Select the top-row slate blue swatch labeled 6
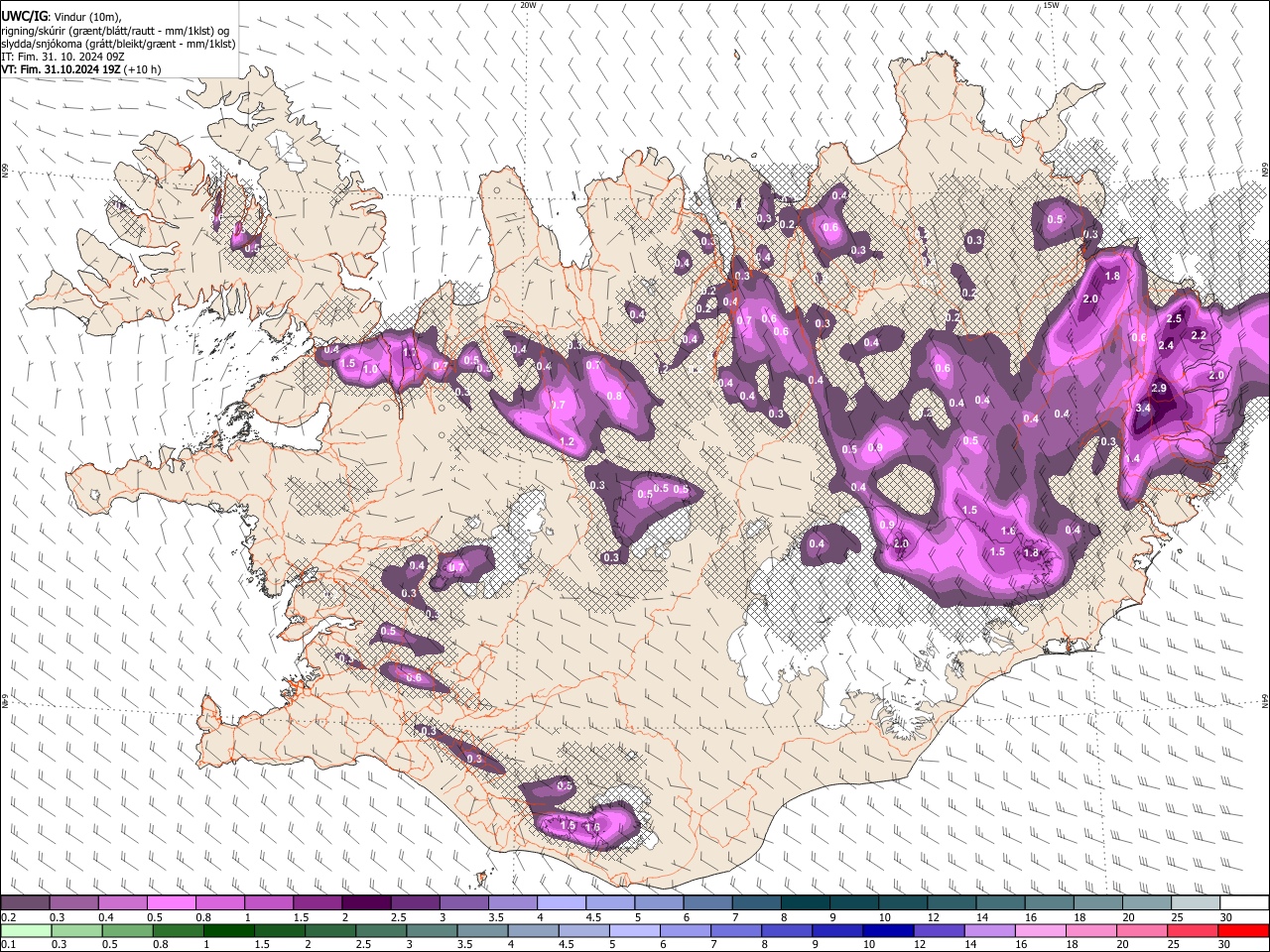The image size is (1270, 952). click(708, 902)
